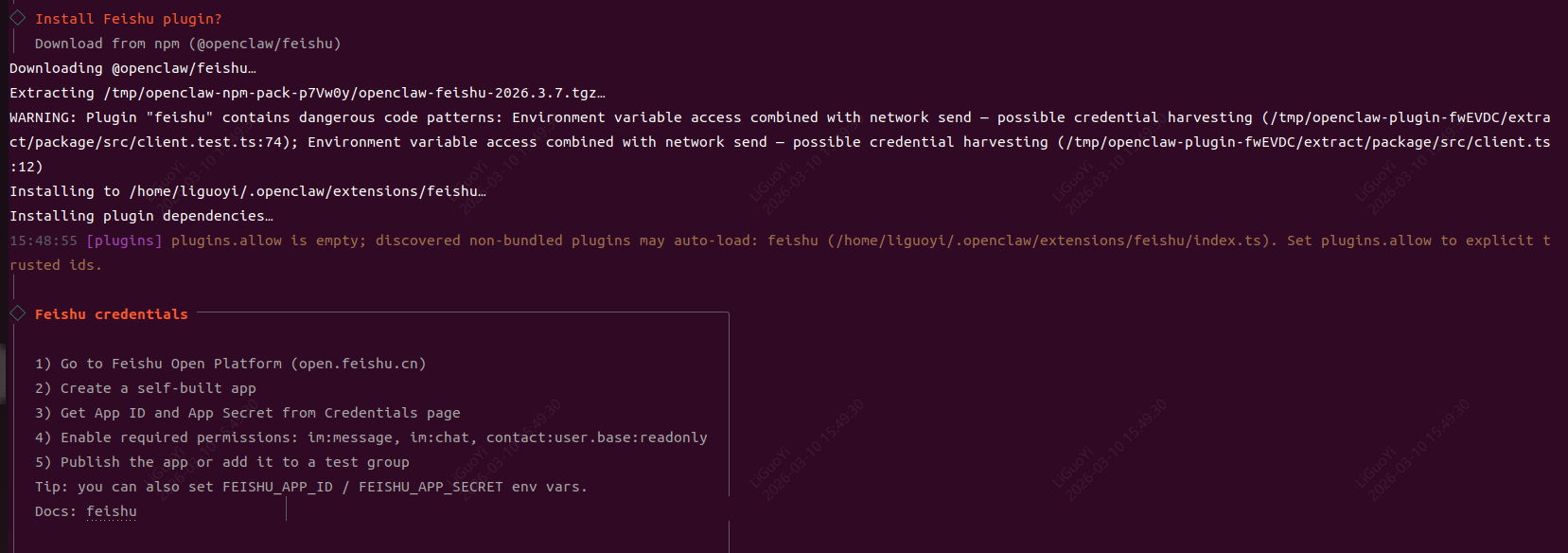Viewport: 1568px width, 553px height.
Task: Select the "Install Feishu plugin?" prompt heading
Action: tap(128, 19)
